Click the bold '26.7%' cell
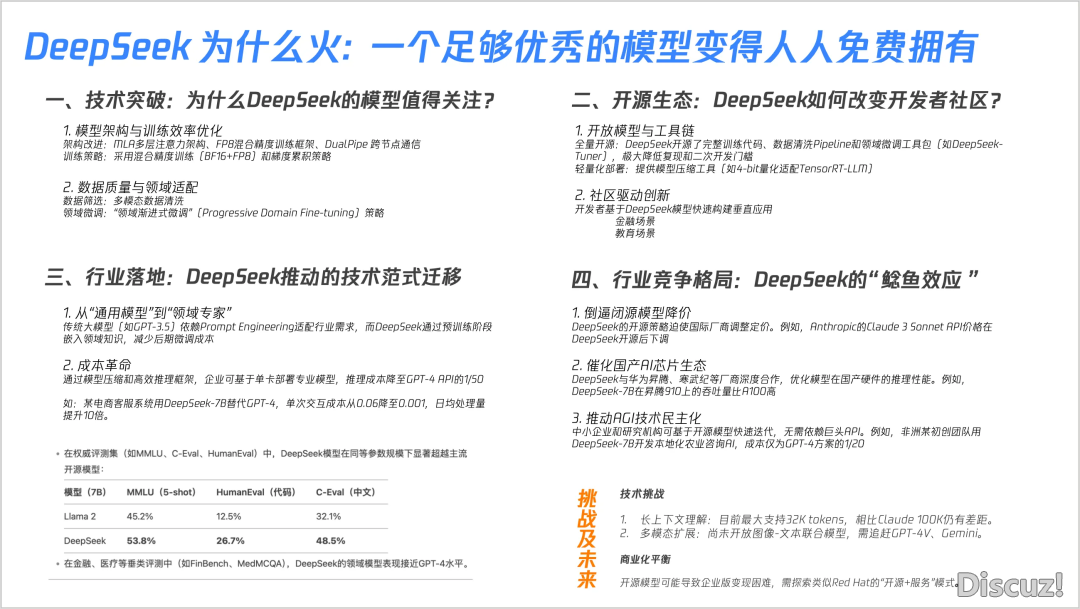Screen dimensions: 1080x609 (x=230, y=541)
